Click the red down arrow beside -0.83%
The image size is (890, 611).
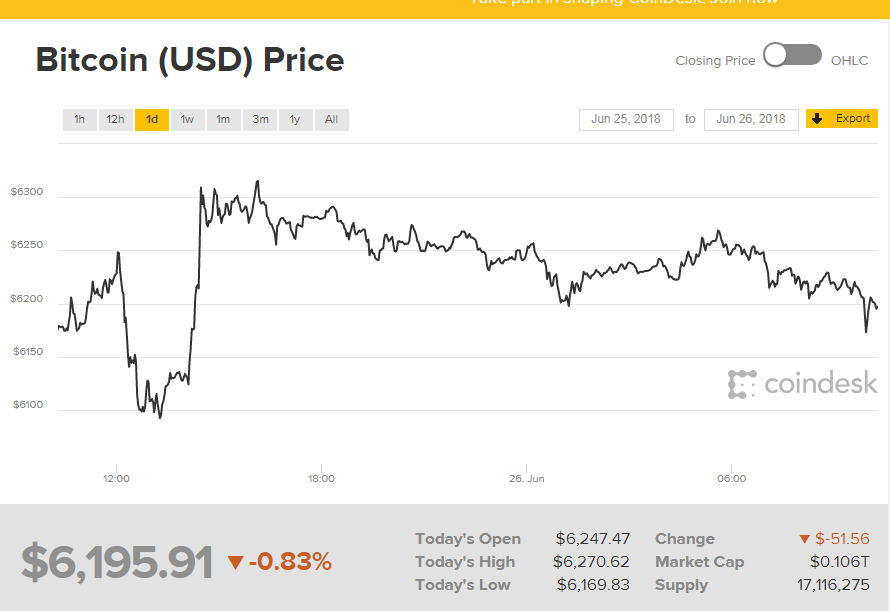pyautogui.click(x=235, y=563)
